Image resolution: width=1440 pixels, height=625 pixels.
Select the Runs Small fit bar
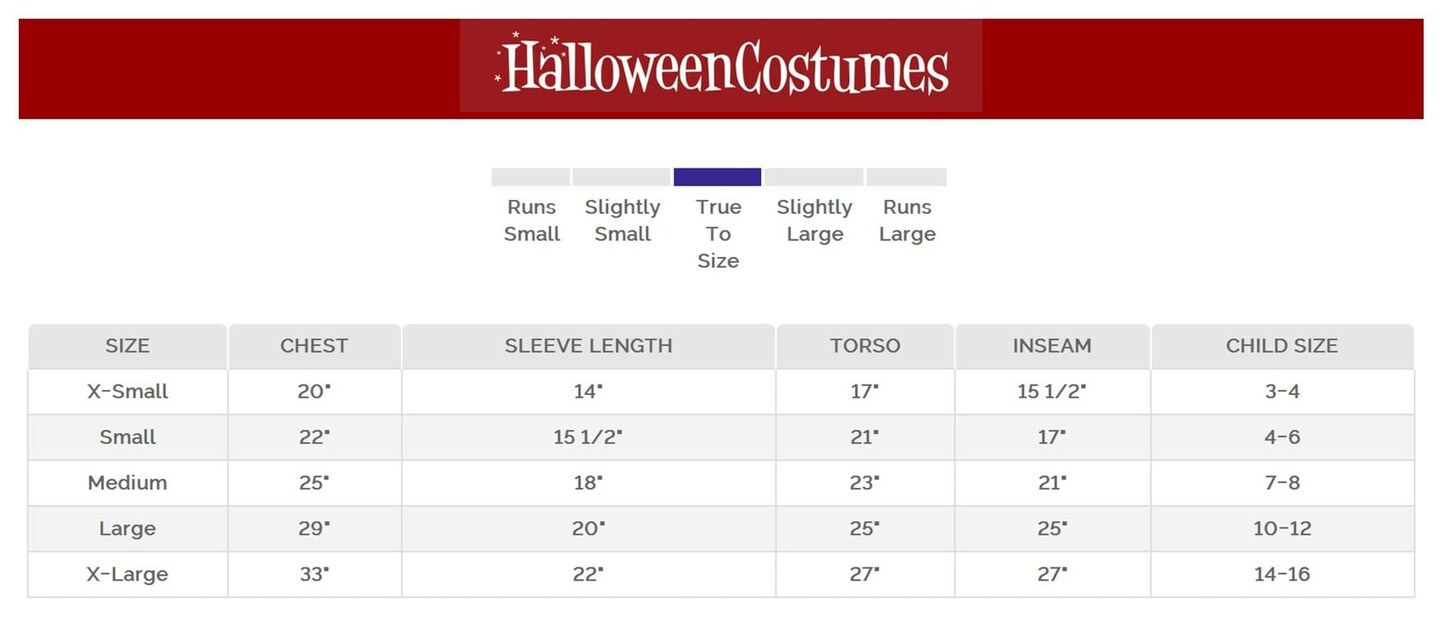click(x=530, y=177)
